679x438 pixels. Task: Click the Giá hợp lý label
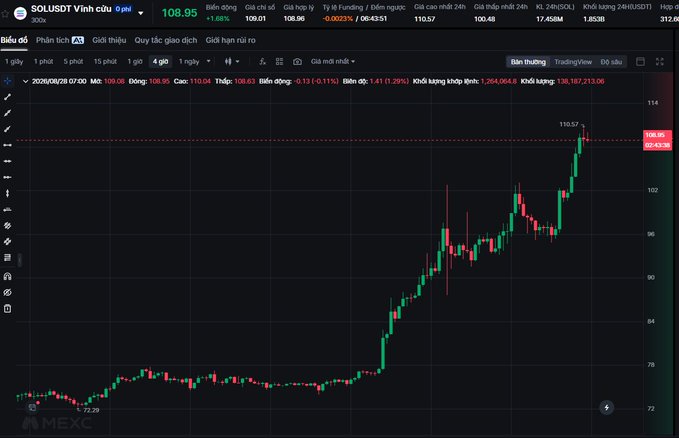pos(298,7)
